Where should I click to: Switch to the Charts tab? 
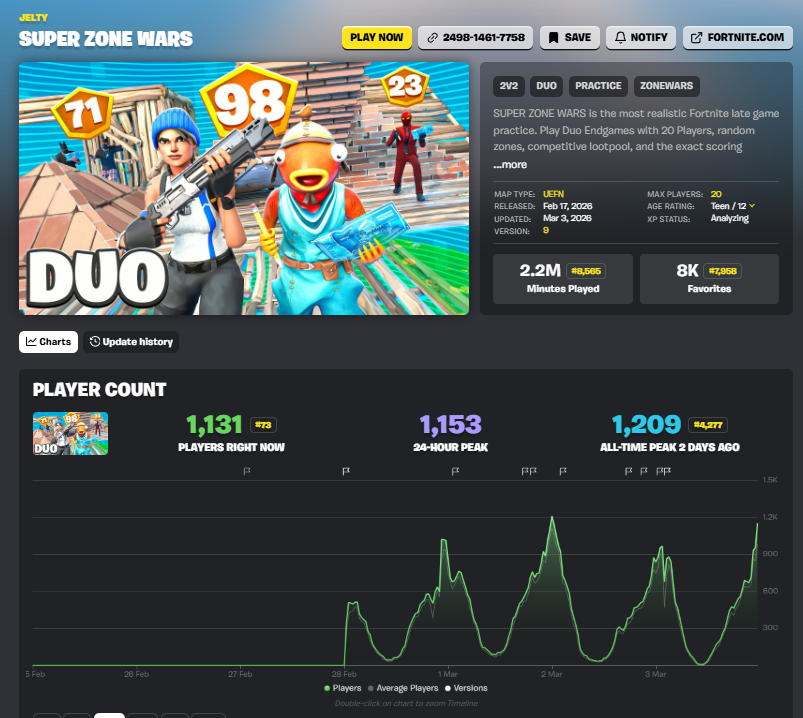click(48, 342)
